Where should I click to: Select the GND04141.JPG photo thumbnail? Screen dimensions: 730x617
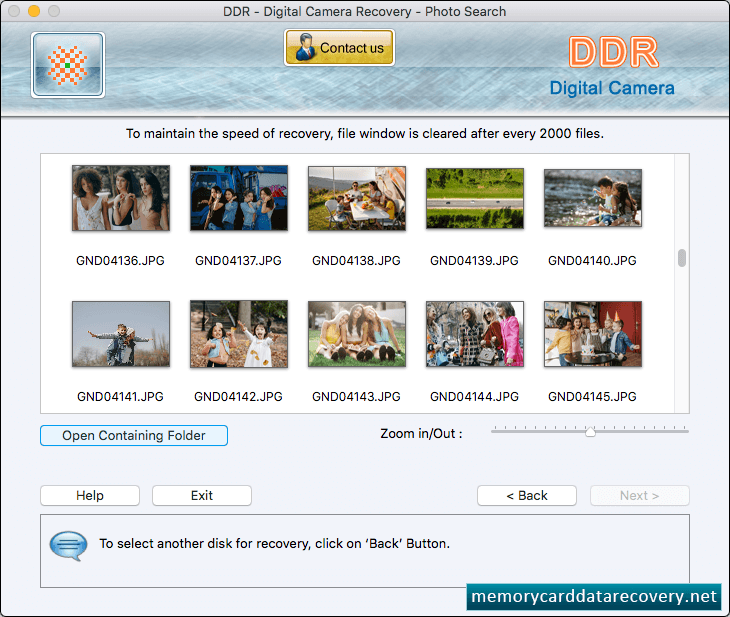click(x=121, y=334)
